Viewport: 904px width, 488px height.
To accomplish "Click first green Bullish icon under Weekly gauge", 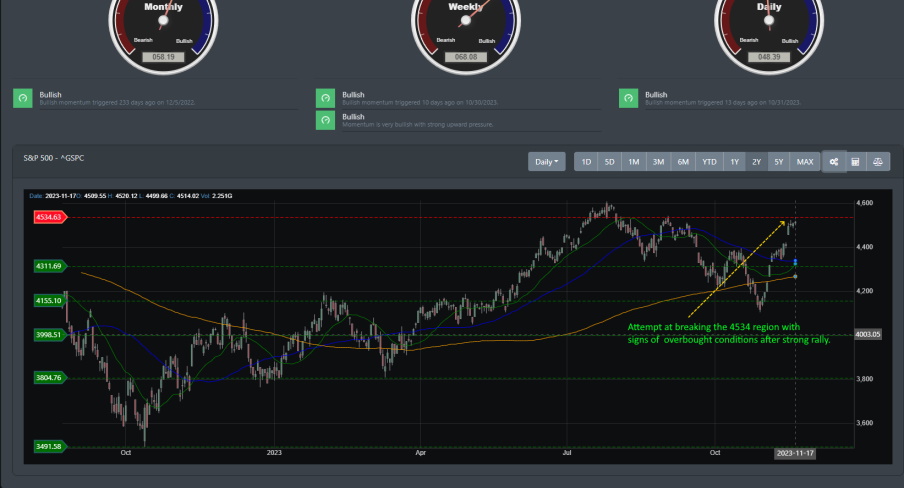I will pos(325,98).
